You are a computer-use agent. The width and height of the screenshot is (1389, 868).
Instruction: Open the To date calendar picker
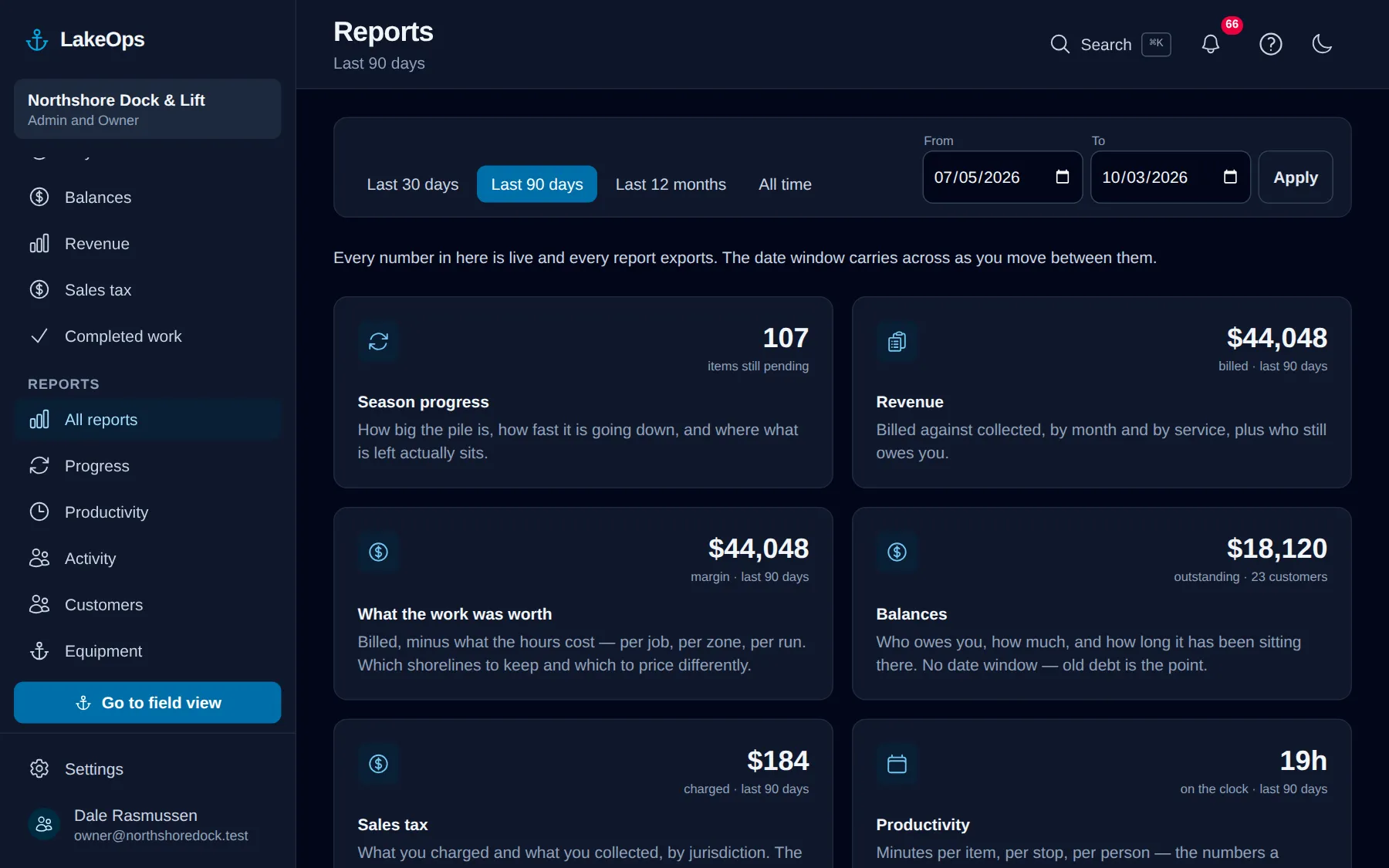point(1230,177)
